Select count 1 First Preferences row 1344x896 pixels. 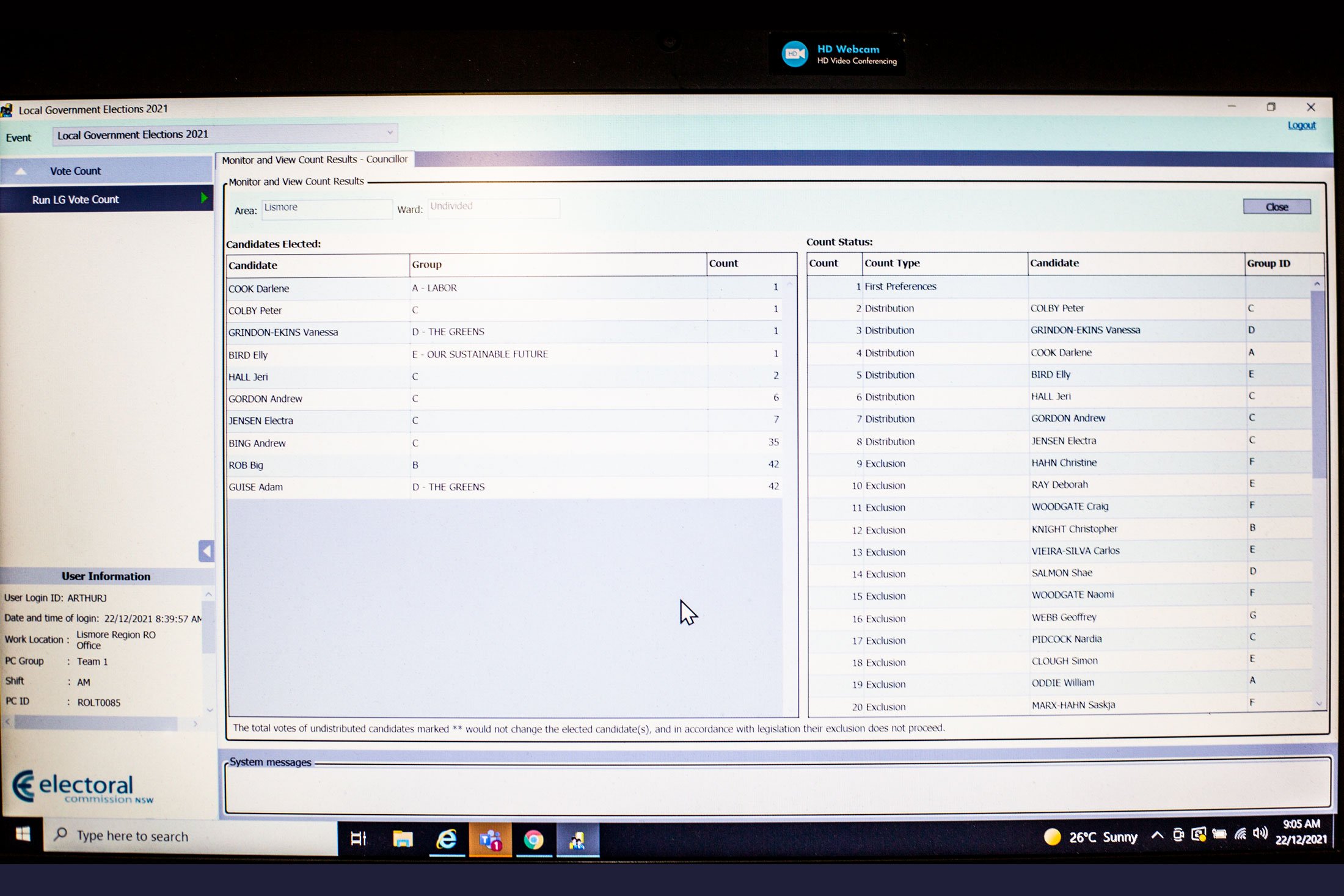pos(1059,286)
